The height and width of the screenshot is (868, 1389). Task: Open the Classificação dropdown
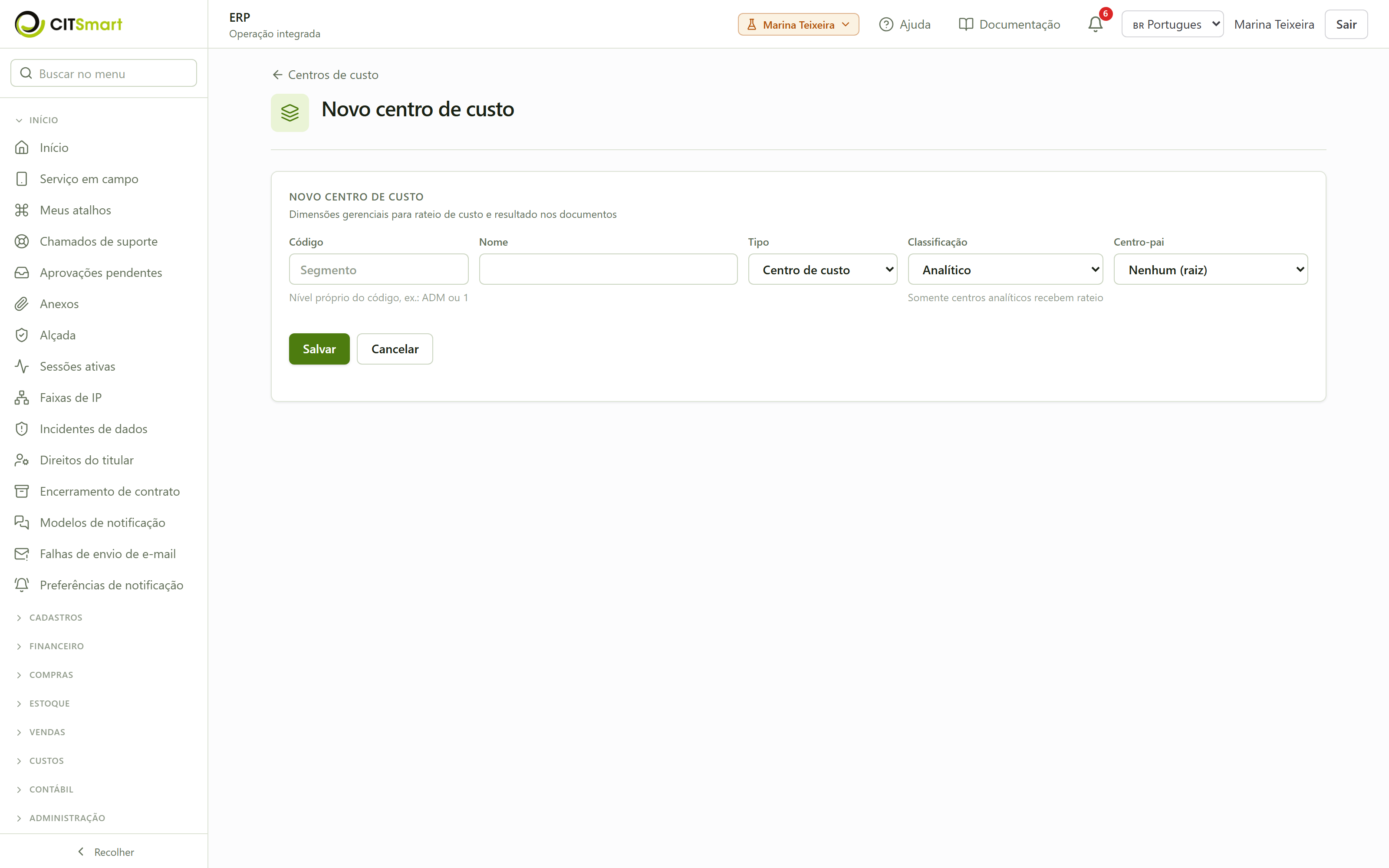1005,269
